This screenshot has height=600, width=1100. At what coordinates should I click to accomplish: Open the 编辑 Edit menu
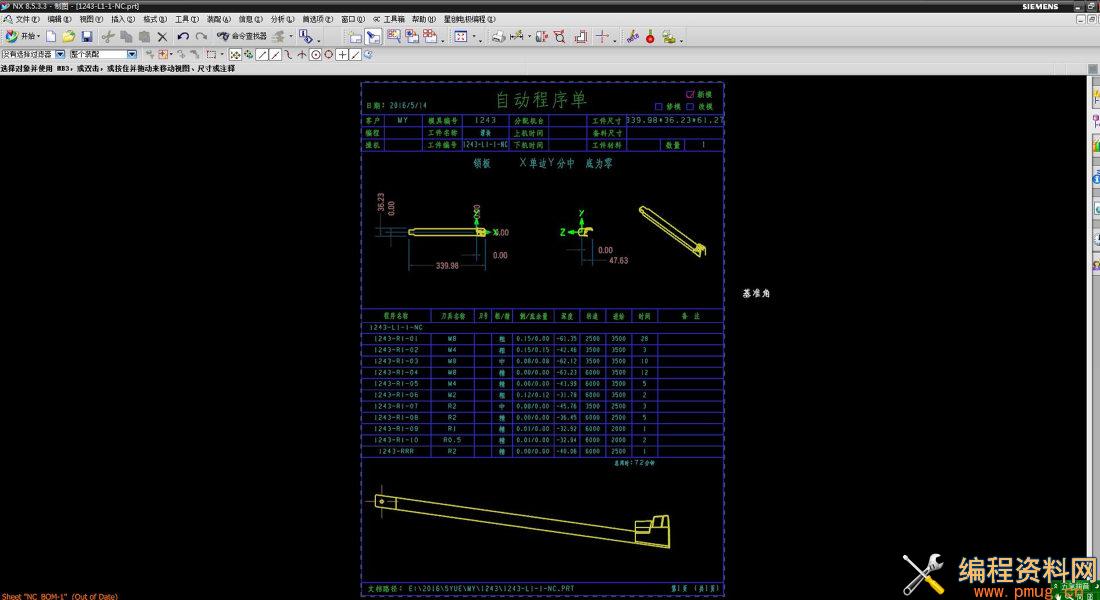[x=59, y=19]
